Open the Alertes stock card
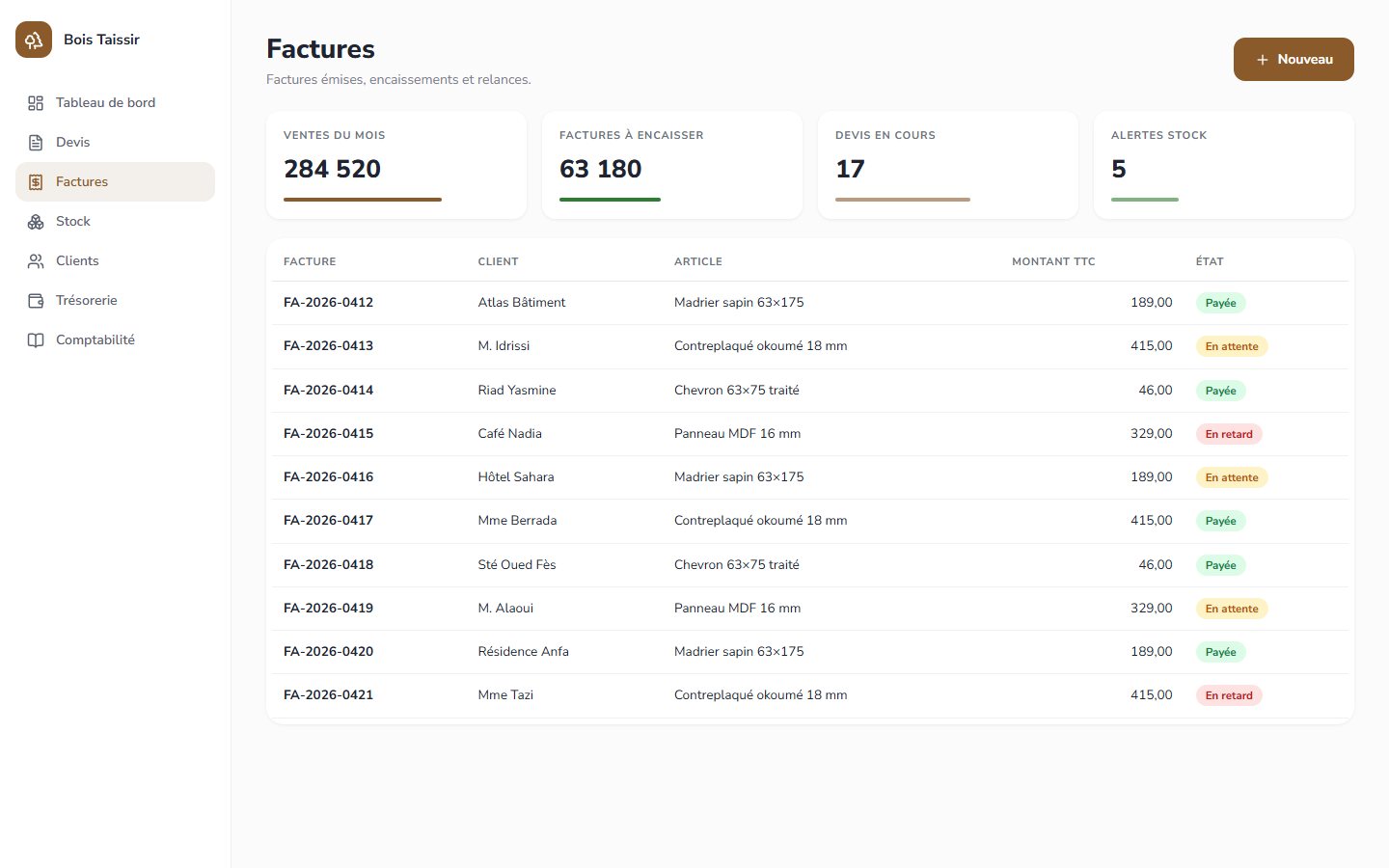Image resolution: width=1389 pixels, height=868 pixels. [1224, 165]
